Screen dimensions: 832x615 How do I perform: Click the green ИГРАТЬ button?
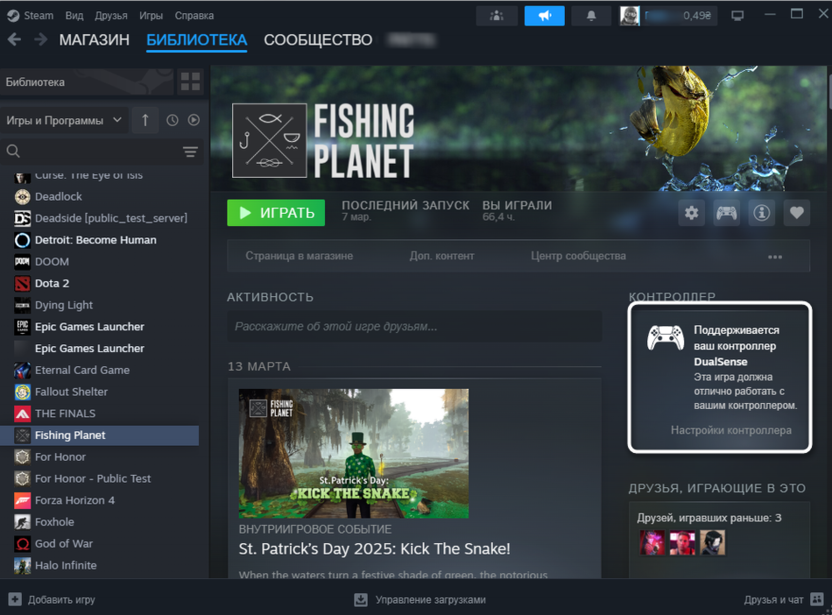276,213
